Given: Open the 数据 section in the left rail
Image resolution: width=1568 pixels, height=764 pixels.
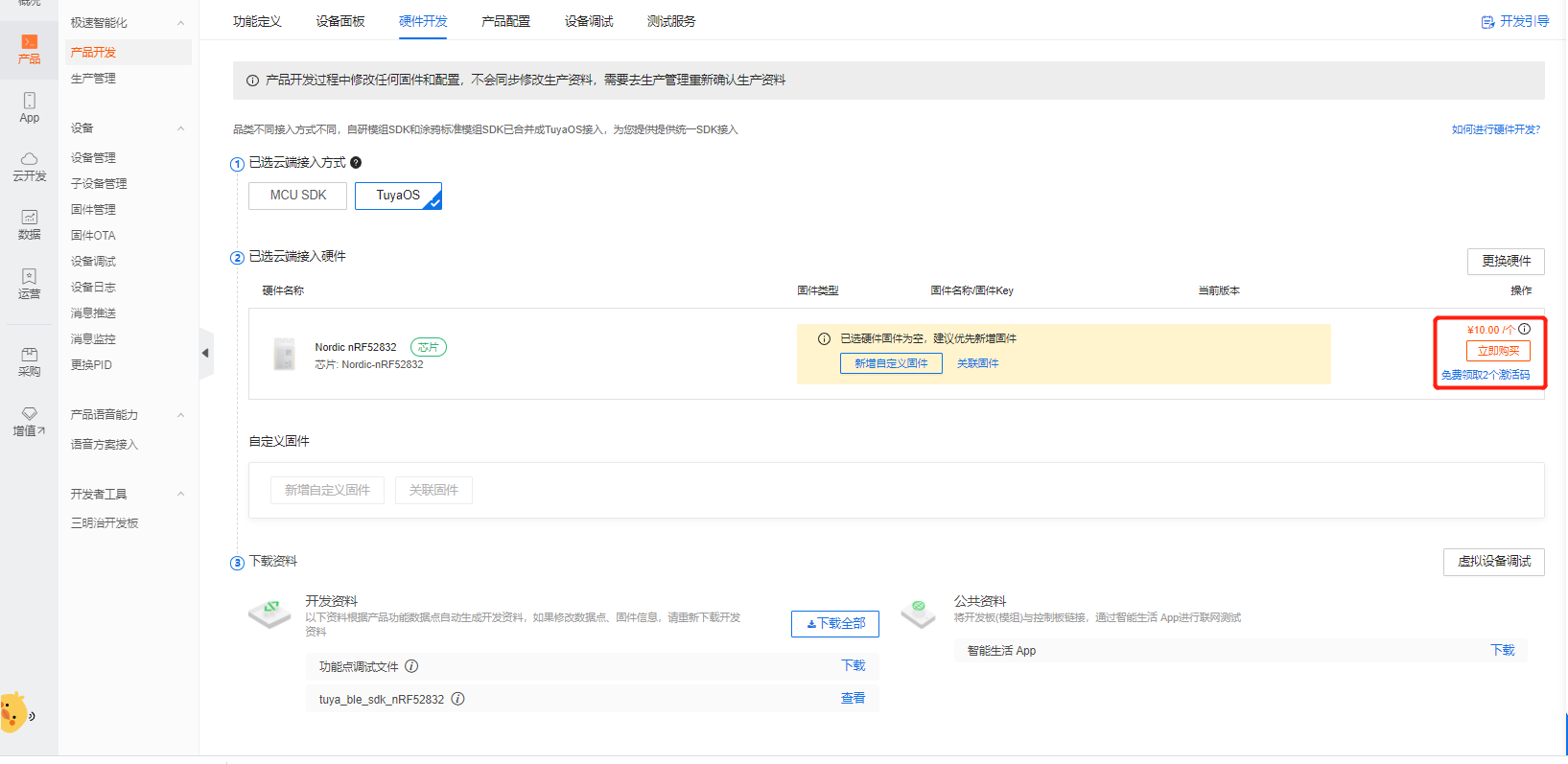Looking at the screenshot, I should point(29,225).
